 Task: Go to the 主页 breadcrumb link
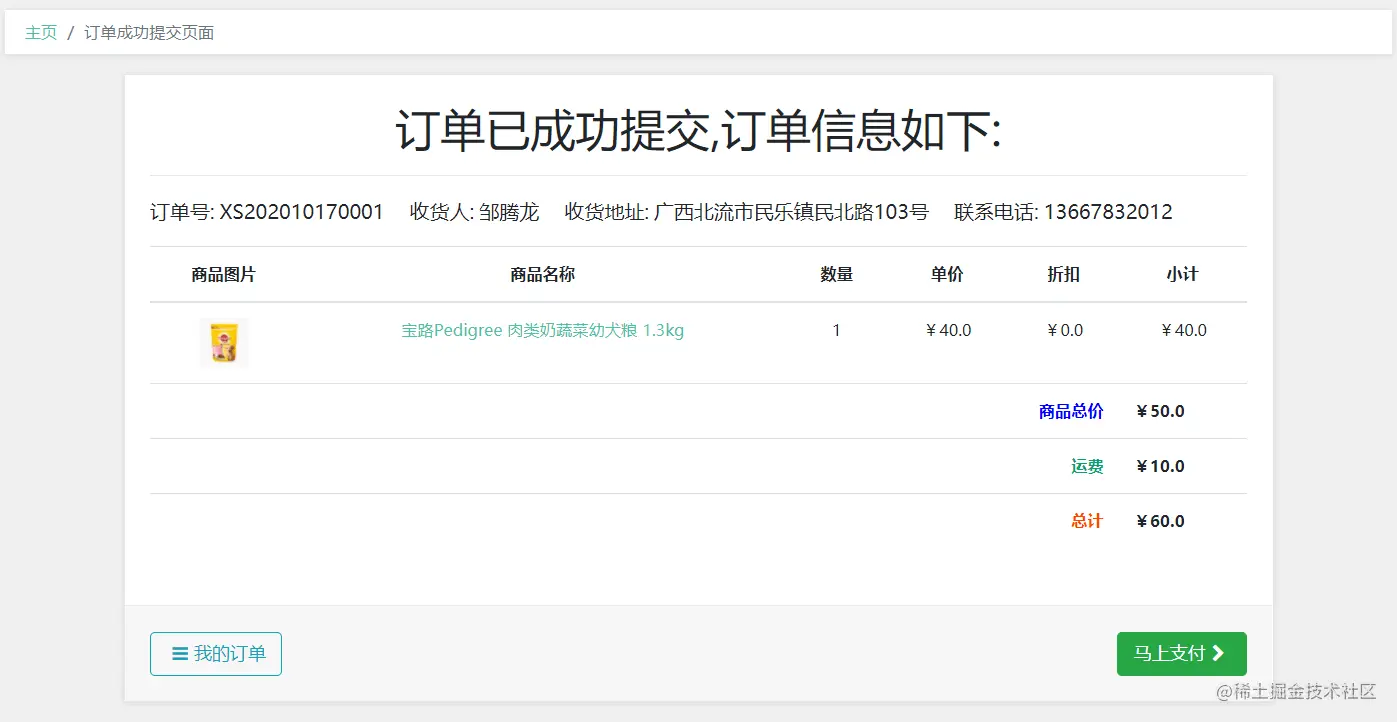41,33
